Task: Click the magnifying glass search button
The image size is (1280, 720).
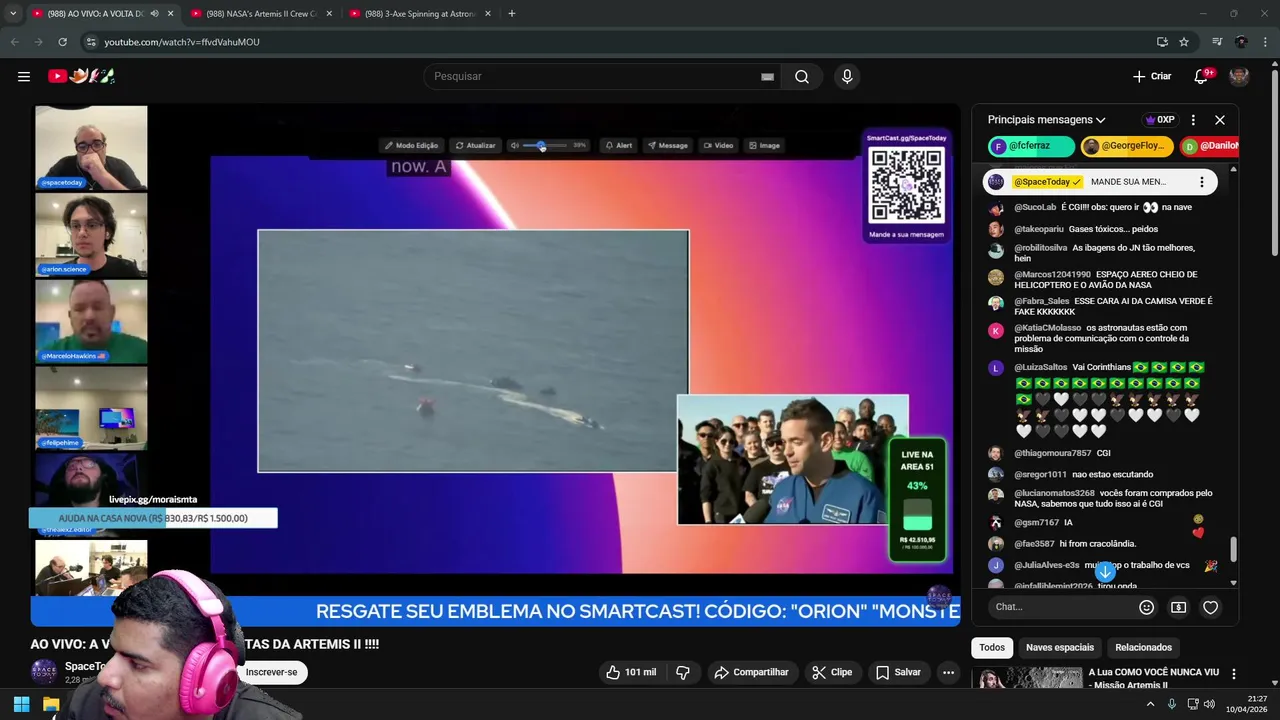Action: point(802,77)
